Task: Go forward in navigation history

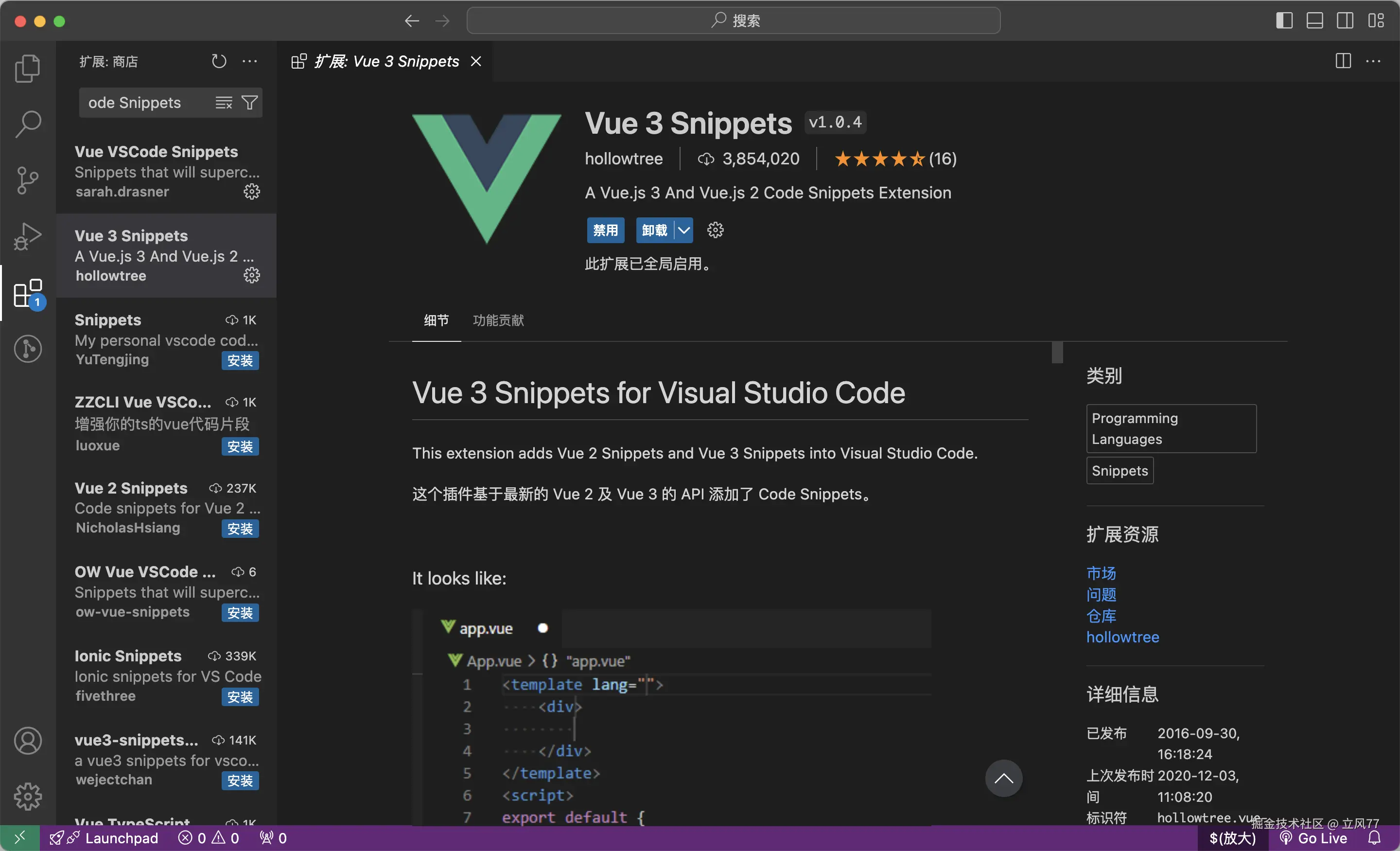Action: [x=442, y=21]
